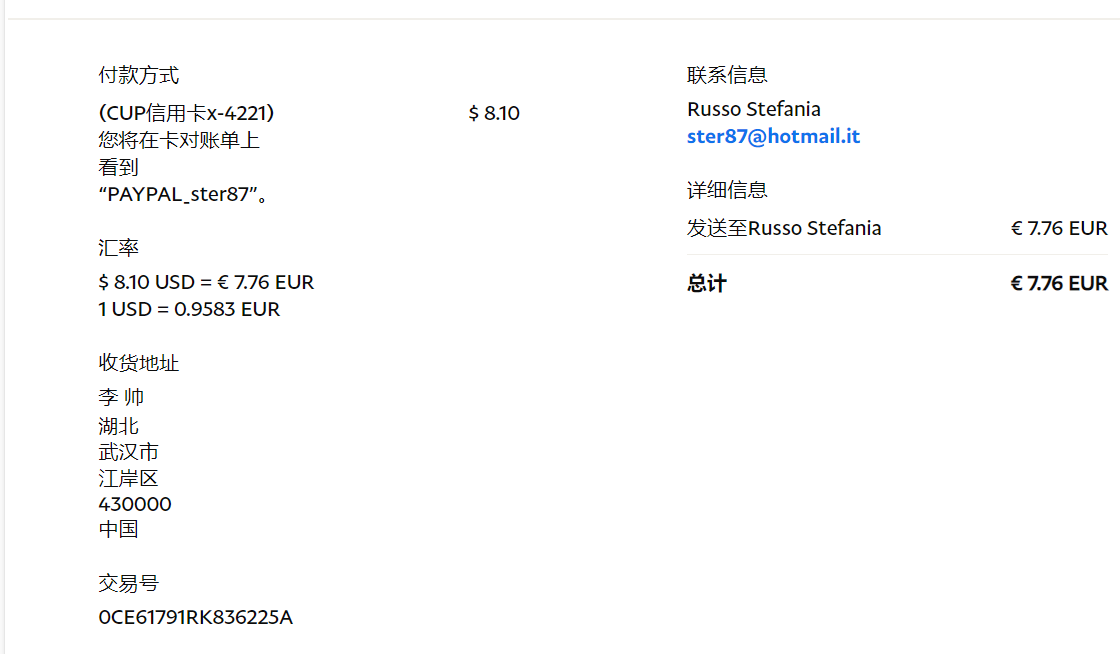This screenshot has height=654, width=1120.
Task: Click the 江岸区 address line
Action: coord(128,478)
